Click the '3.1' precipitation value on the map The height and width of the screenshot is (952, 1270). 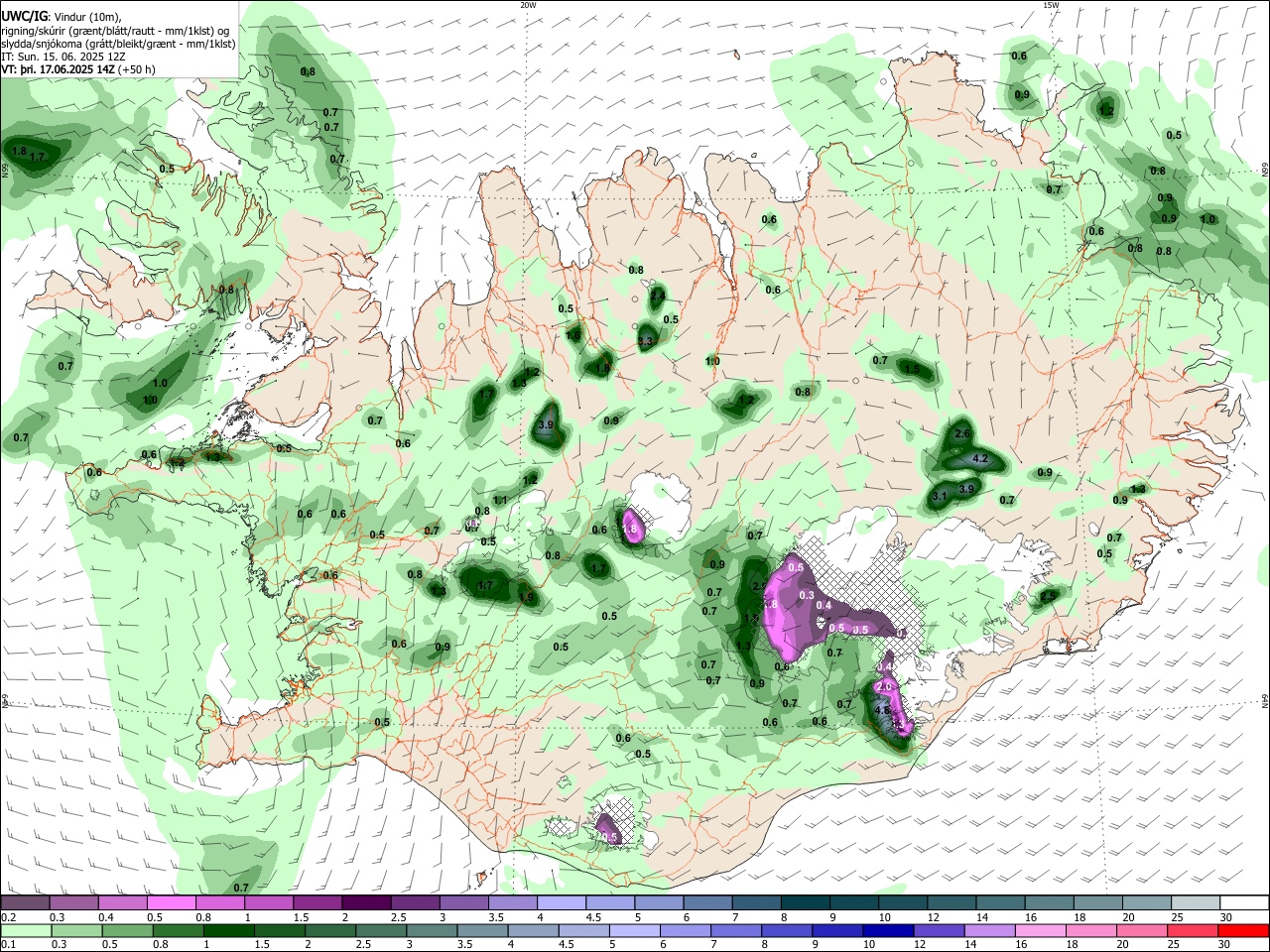[x=942, y=496]
